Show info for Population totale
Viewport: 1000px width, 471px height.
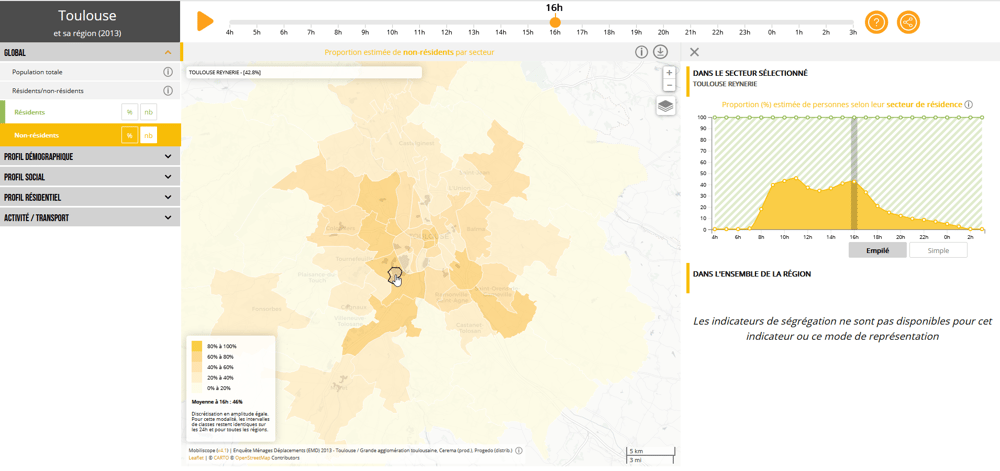168,72
